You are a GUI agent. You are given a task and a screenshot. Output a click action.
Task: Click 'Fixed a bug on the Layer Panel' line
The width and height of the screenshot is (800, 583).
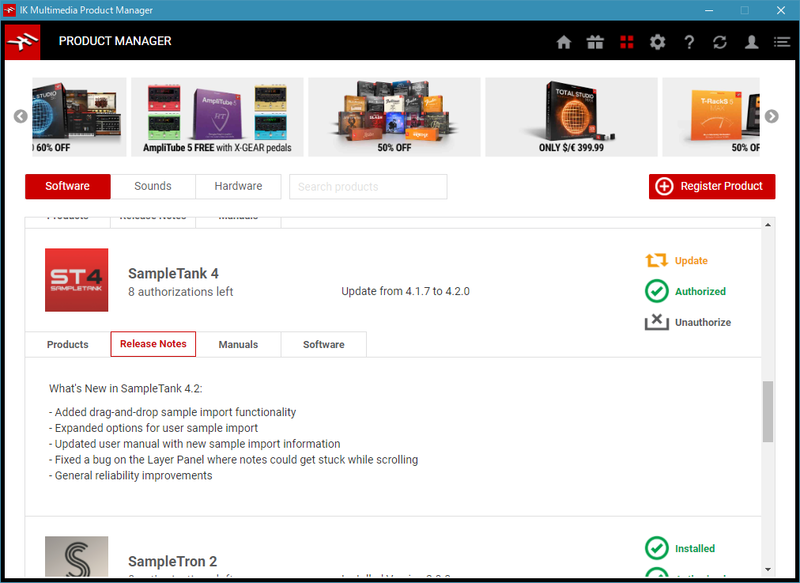pos(233,460)
